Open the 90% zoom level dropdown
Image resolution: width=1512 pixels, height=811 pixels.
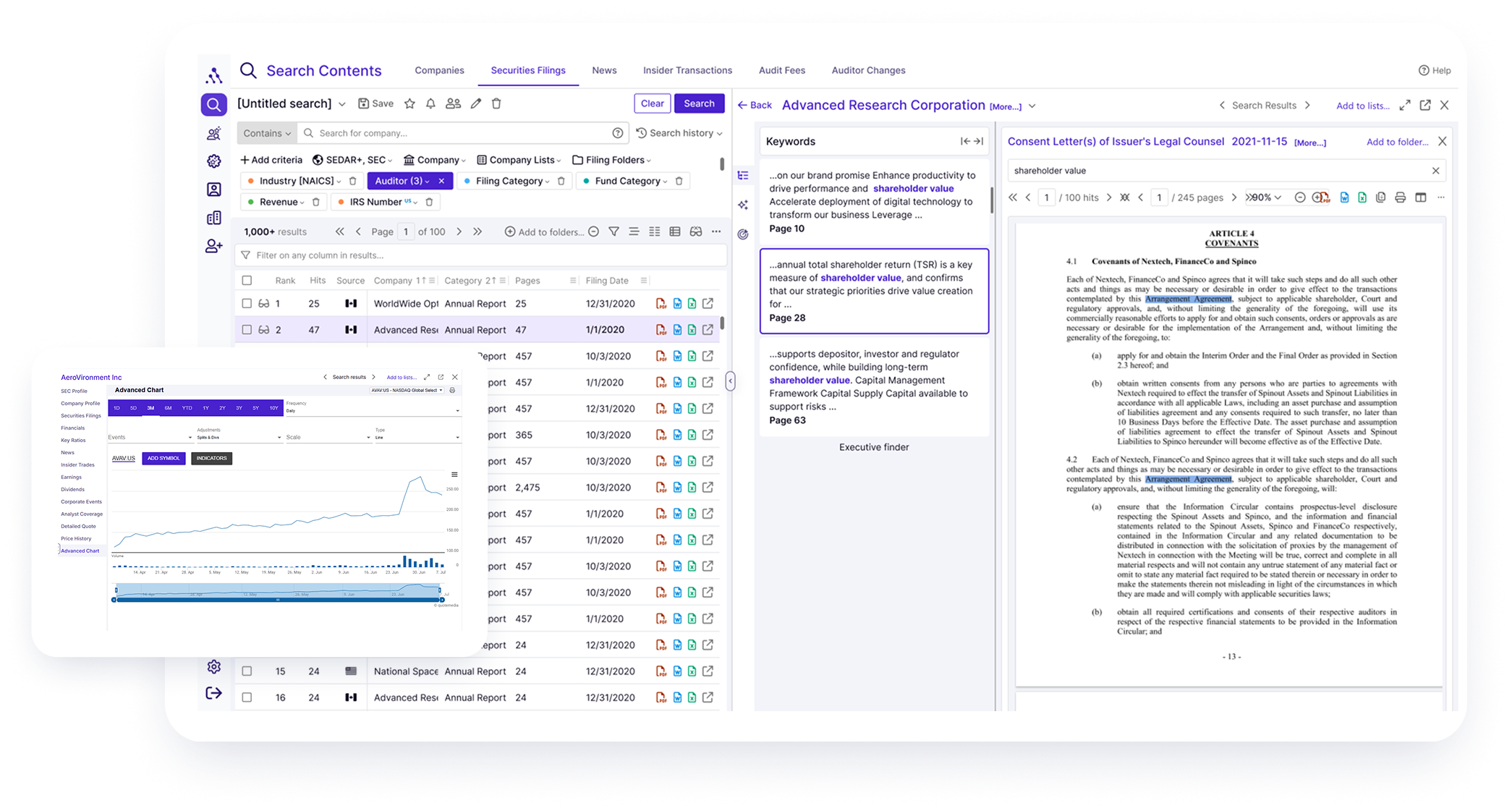(1267, 198)
